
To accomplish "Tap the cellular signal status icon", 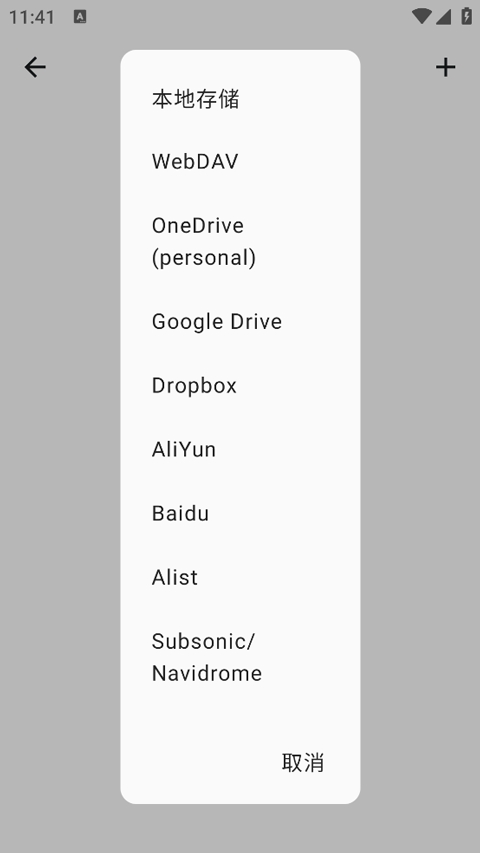I will click(x=444, y=17).
